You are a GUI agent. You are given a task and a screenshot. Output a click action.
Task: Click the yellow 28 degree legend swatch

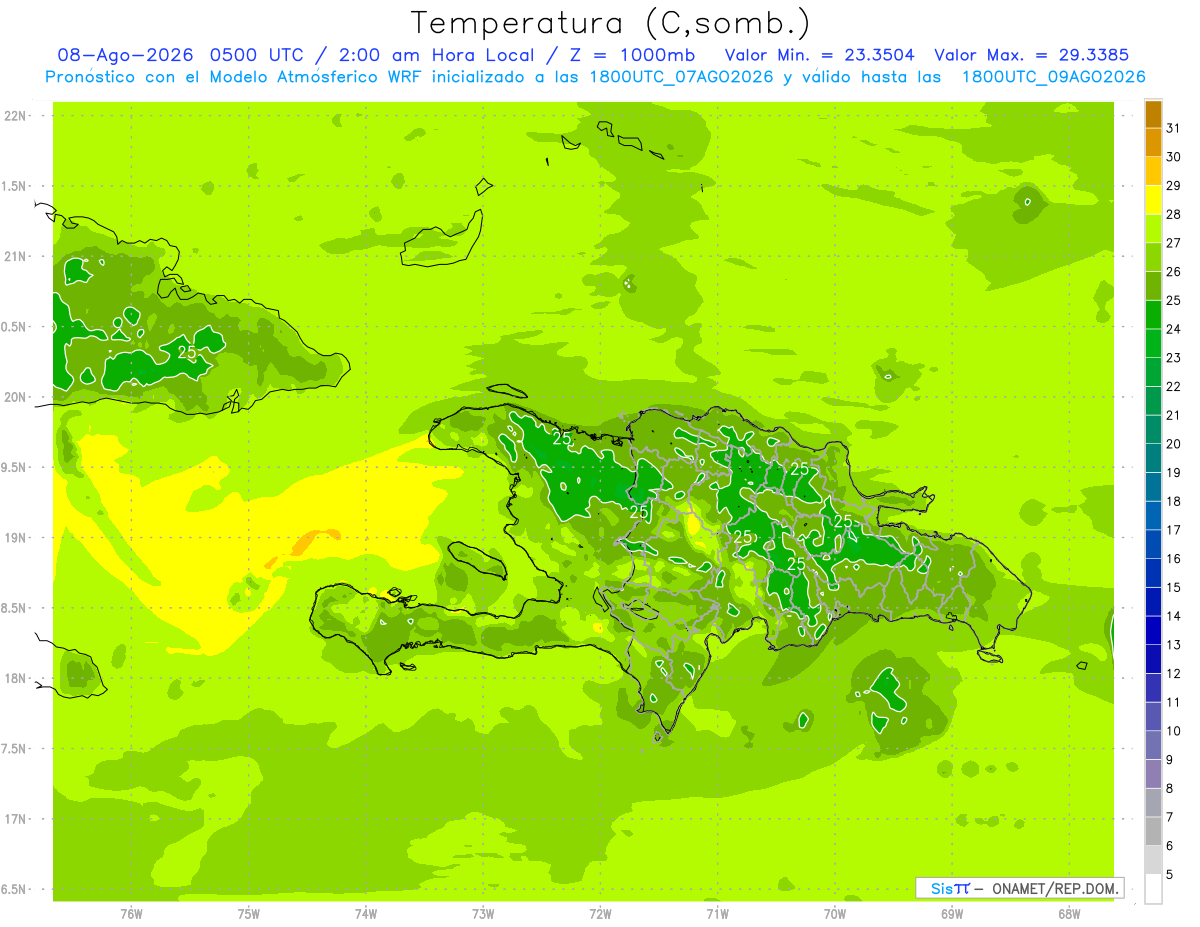pos(1153,200)
